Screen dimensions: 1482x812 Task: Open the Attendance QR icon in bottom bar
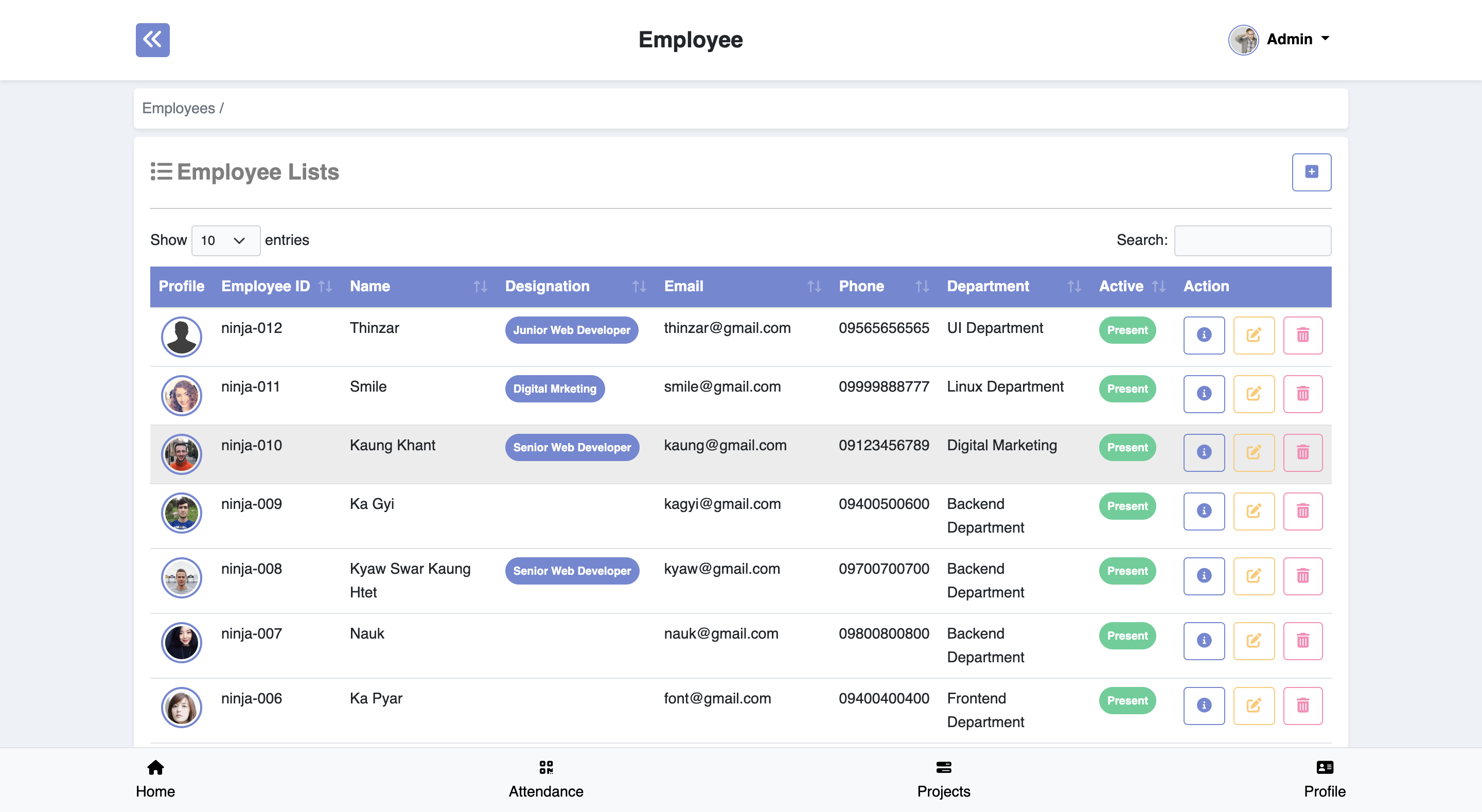tap(546, 768)
